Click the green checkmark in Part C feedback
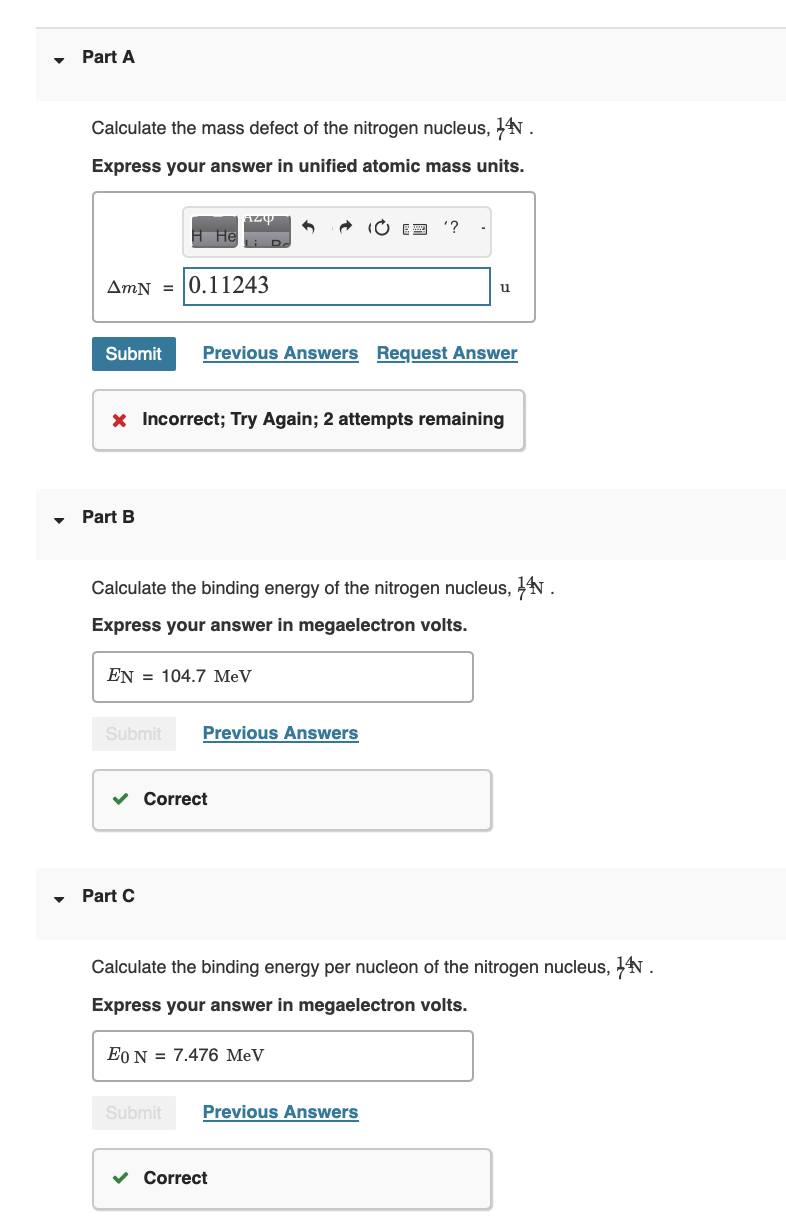 click(x=122, y=1178)
